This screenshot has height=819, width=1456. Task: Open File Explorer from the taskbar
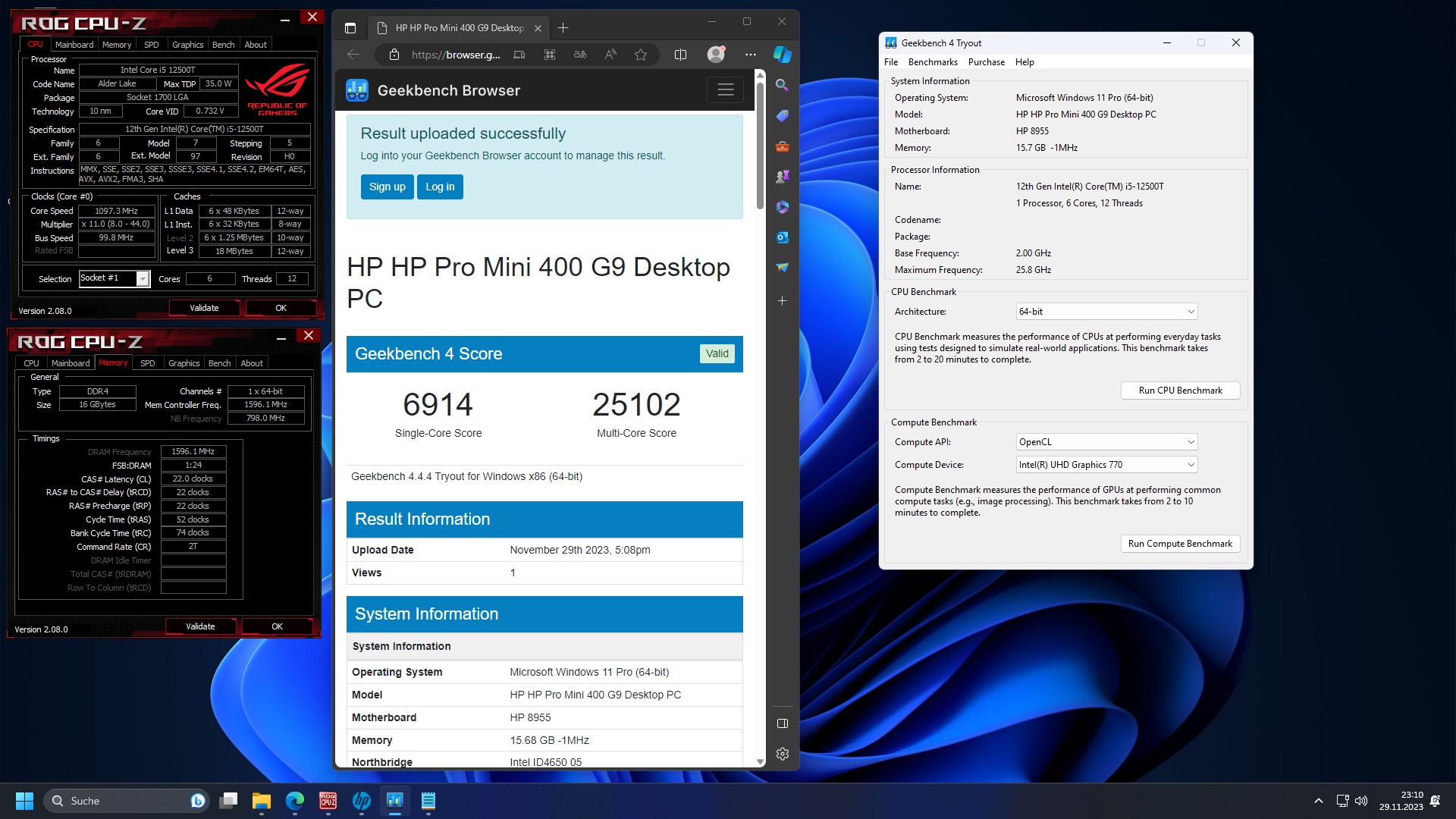click(262, 801)
